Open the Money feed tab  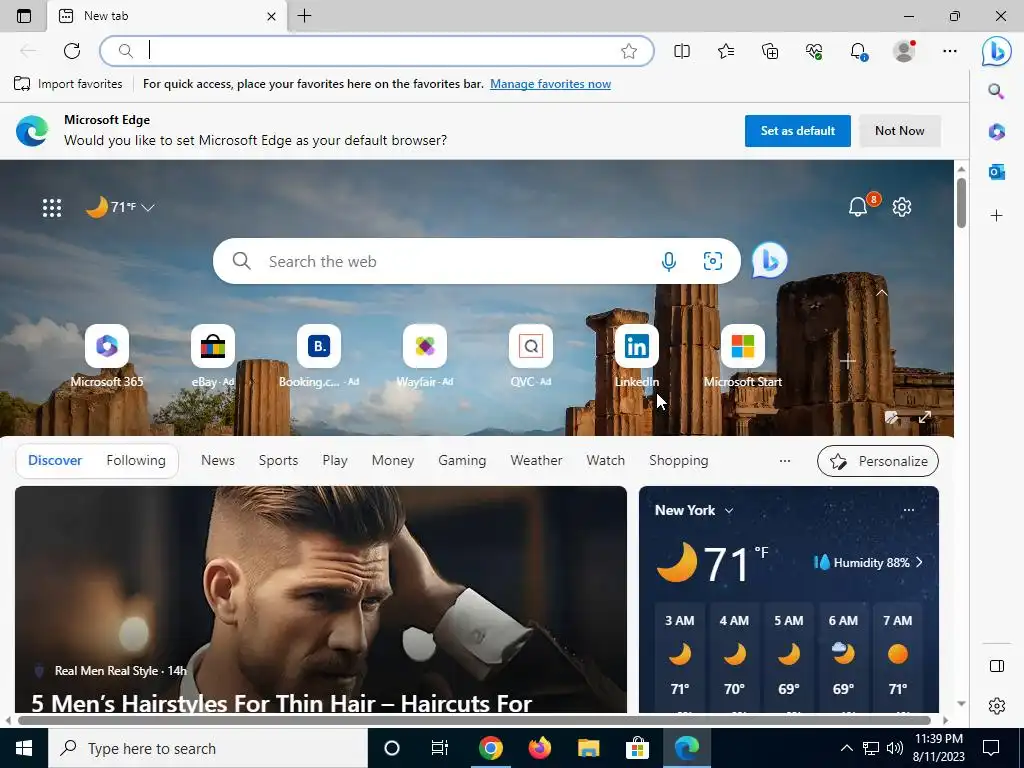pyautogui.click(x=392, y=460)
